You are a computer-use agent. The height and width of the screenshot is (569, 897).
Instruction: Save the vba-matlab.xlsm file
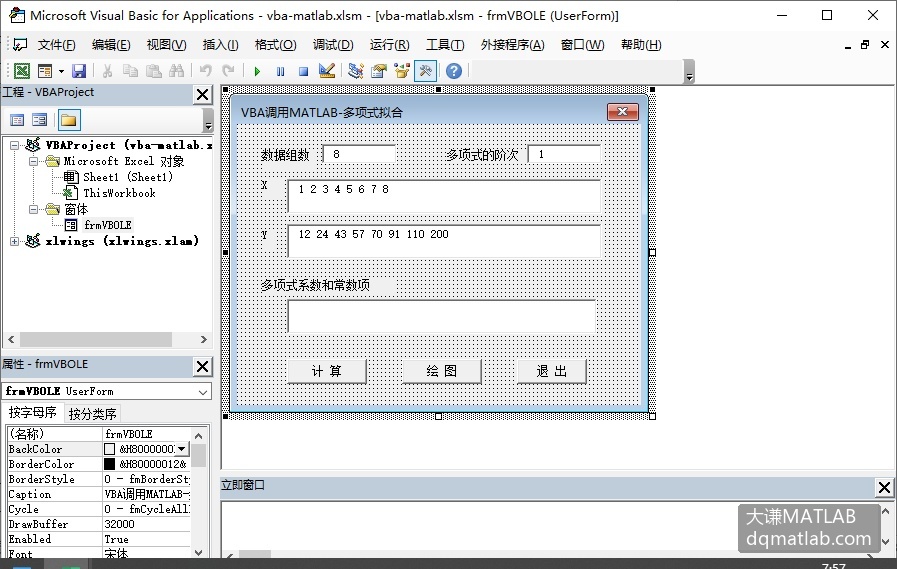tap(79, 71)
